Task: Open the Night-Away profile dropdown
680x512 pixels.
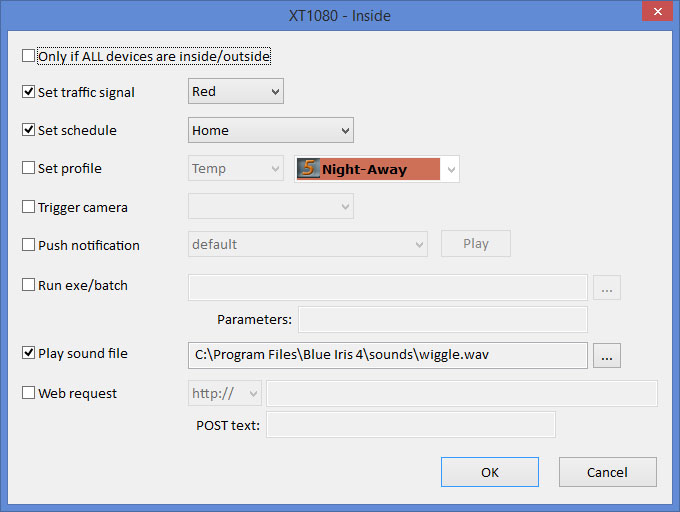Action: point(376,169)
